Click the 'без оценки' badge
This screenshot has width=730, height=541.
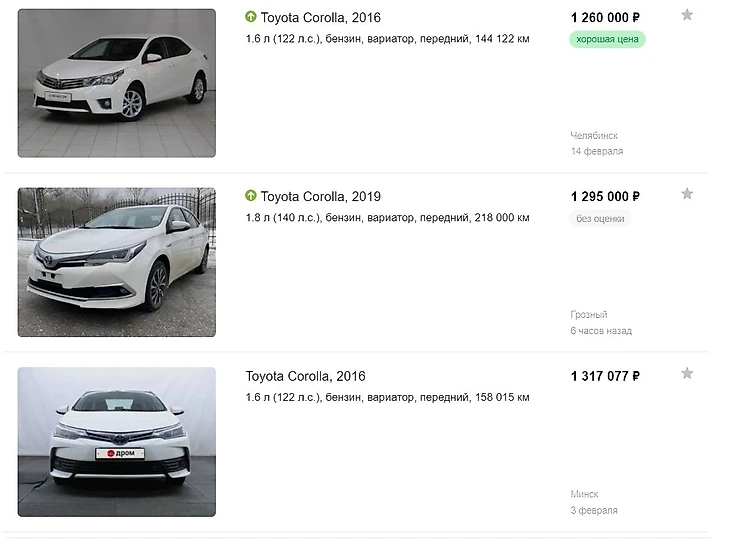[600, 218]
